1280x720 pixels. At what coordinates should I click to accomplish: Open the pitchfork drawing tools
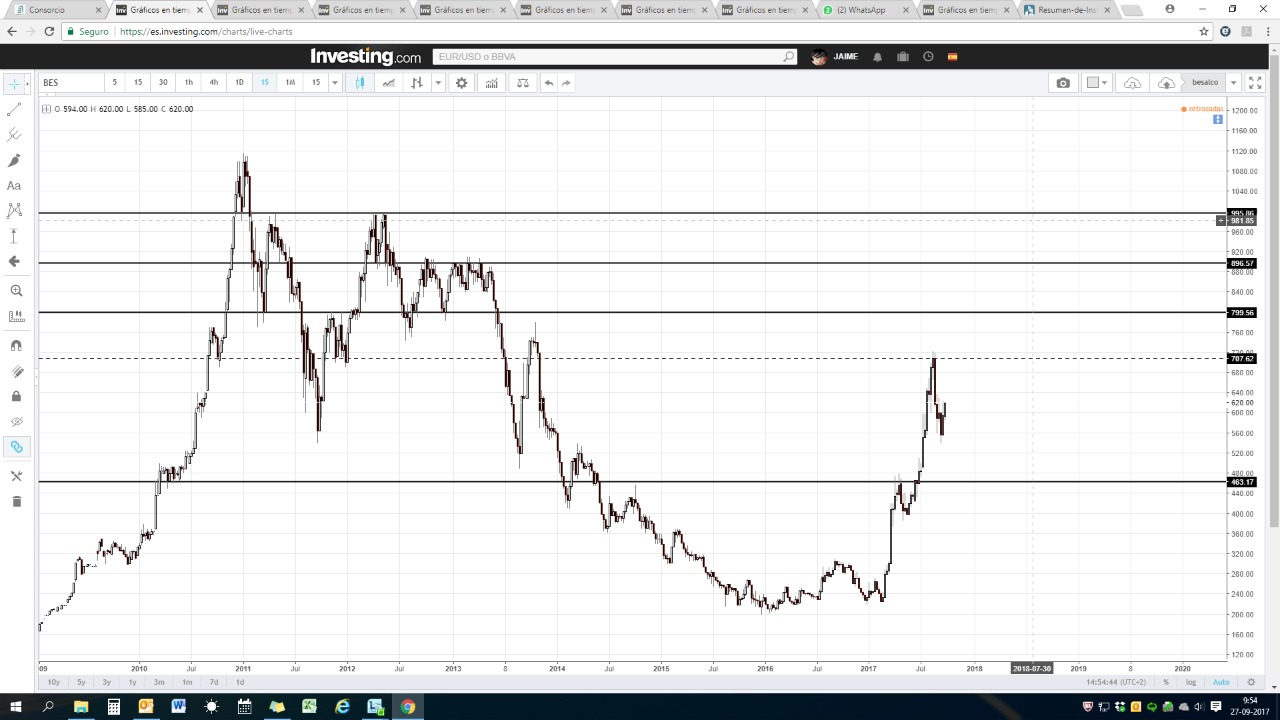(x=14, y=134)
